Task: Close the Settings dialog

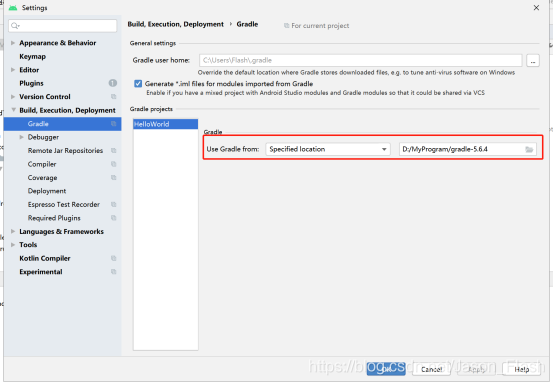Action: tap(536, 7)
